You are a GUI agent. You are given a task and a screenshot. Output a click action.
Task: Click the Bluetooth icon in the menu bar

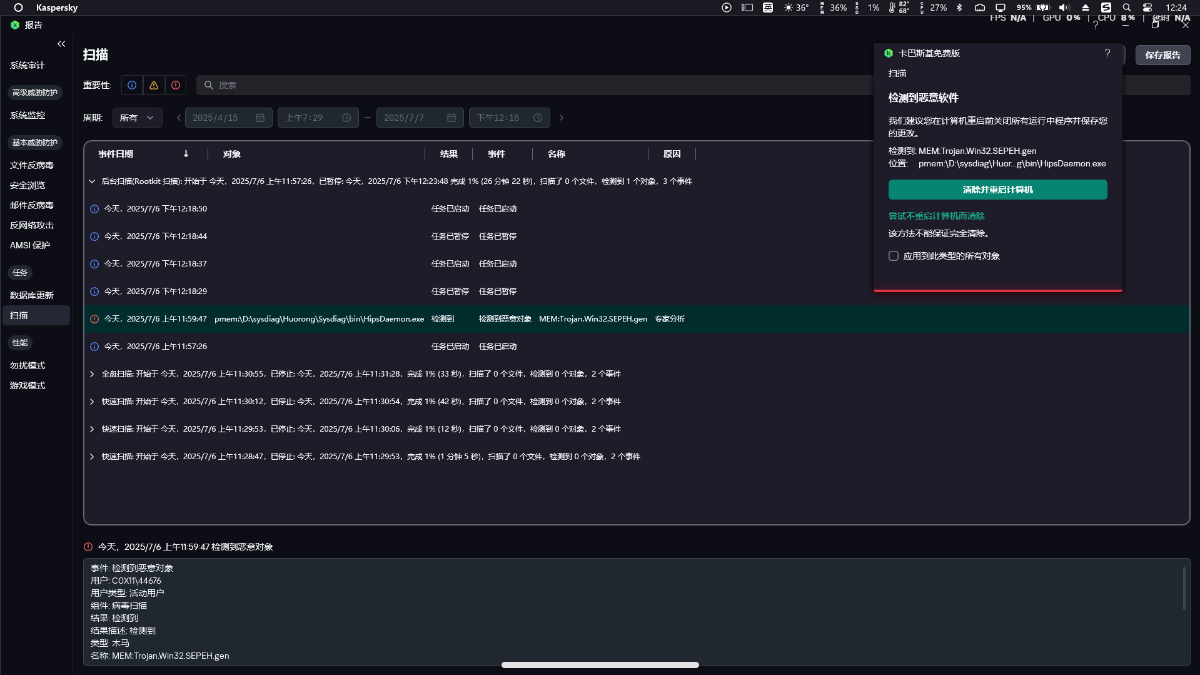[x=959, y=7]
